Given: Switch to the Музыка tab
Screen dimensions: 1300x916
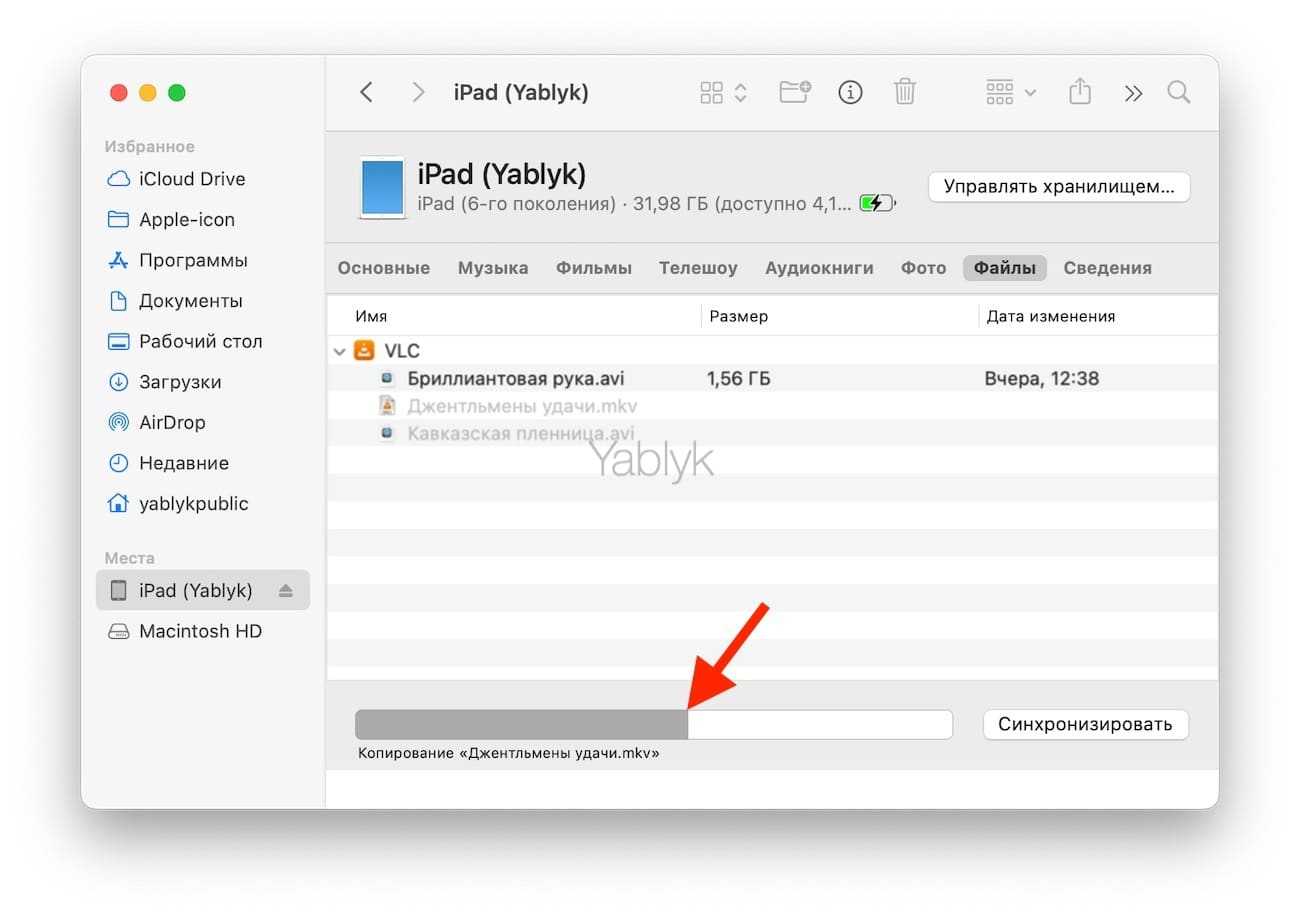Looking at the screenshot, I should click(493, 268).
